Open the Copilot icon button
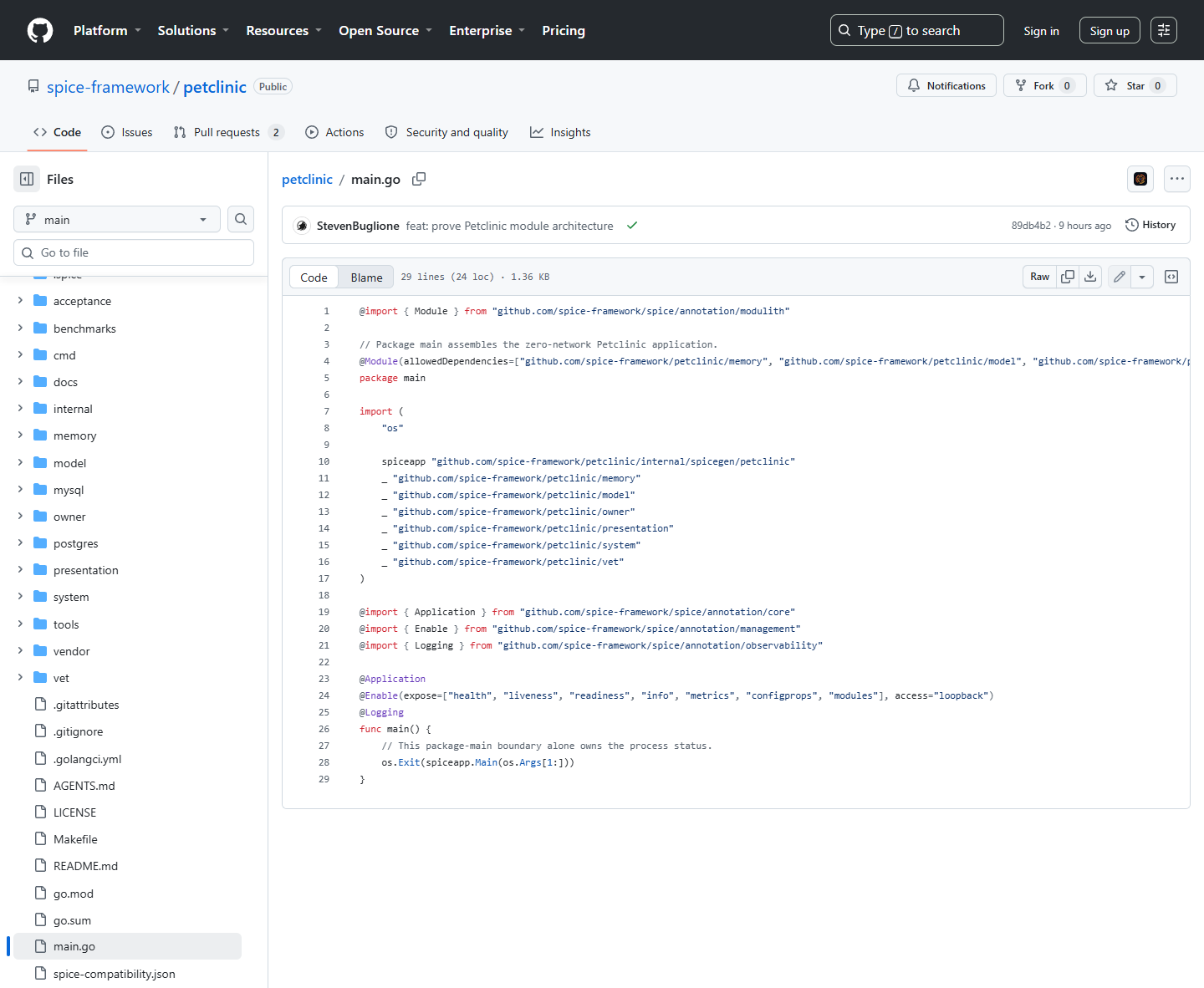The height and width of the screenshot is (988, 1204). point(1140,178)
